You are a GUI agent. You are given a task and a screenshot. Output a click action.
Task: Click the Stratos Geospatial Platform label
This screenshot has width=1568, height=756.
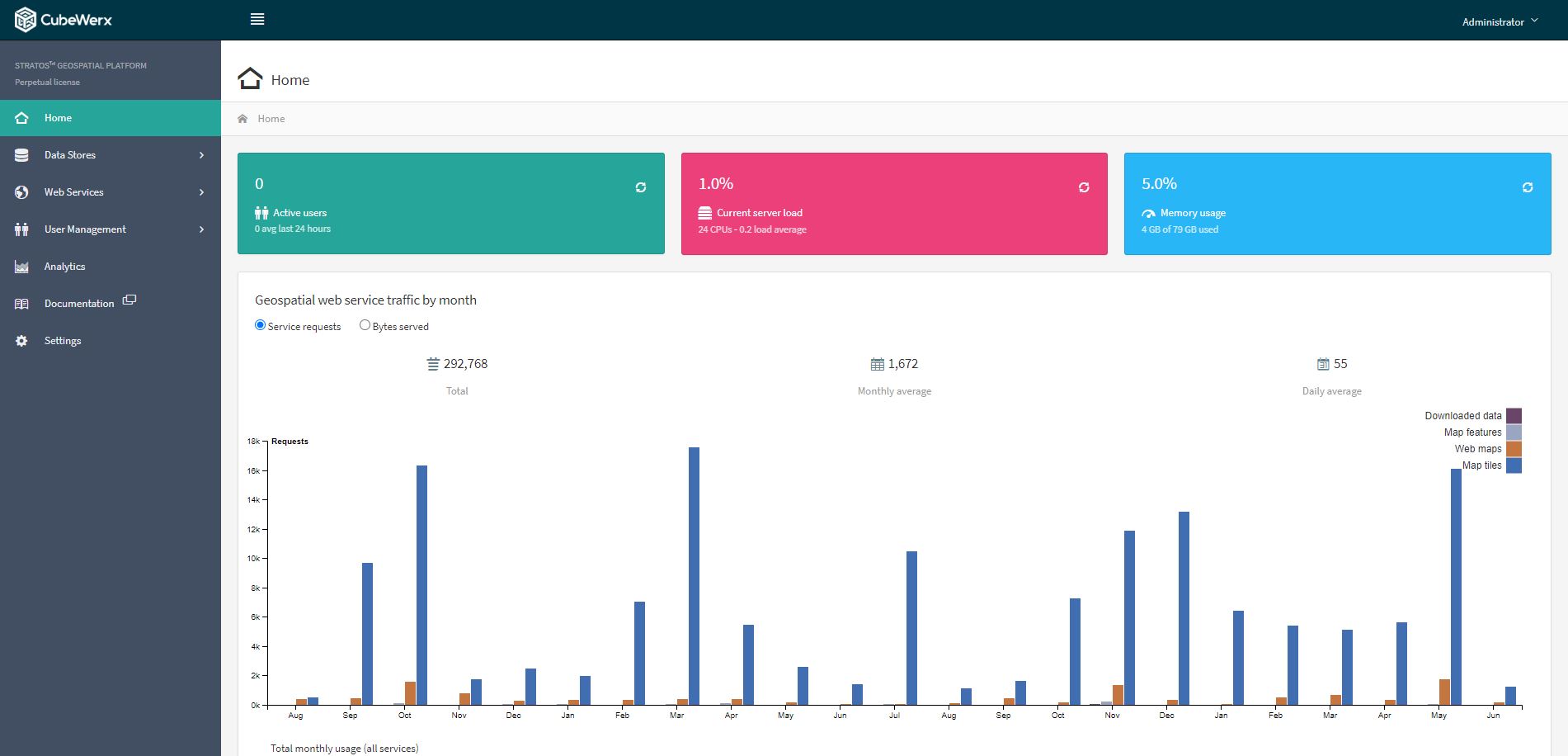point(81,65)
